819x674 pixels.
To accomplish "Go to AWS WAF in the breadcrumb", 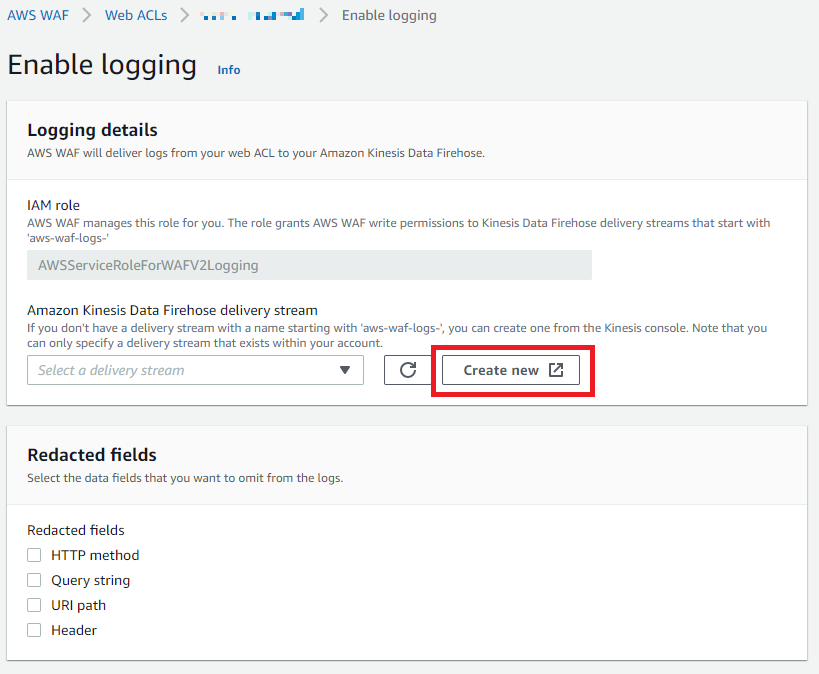I will (x=37, y=15).
